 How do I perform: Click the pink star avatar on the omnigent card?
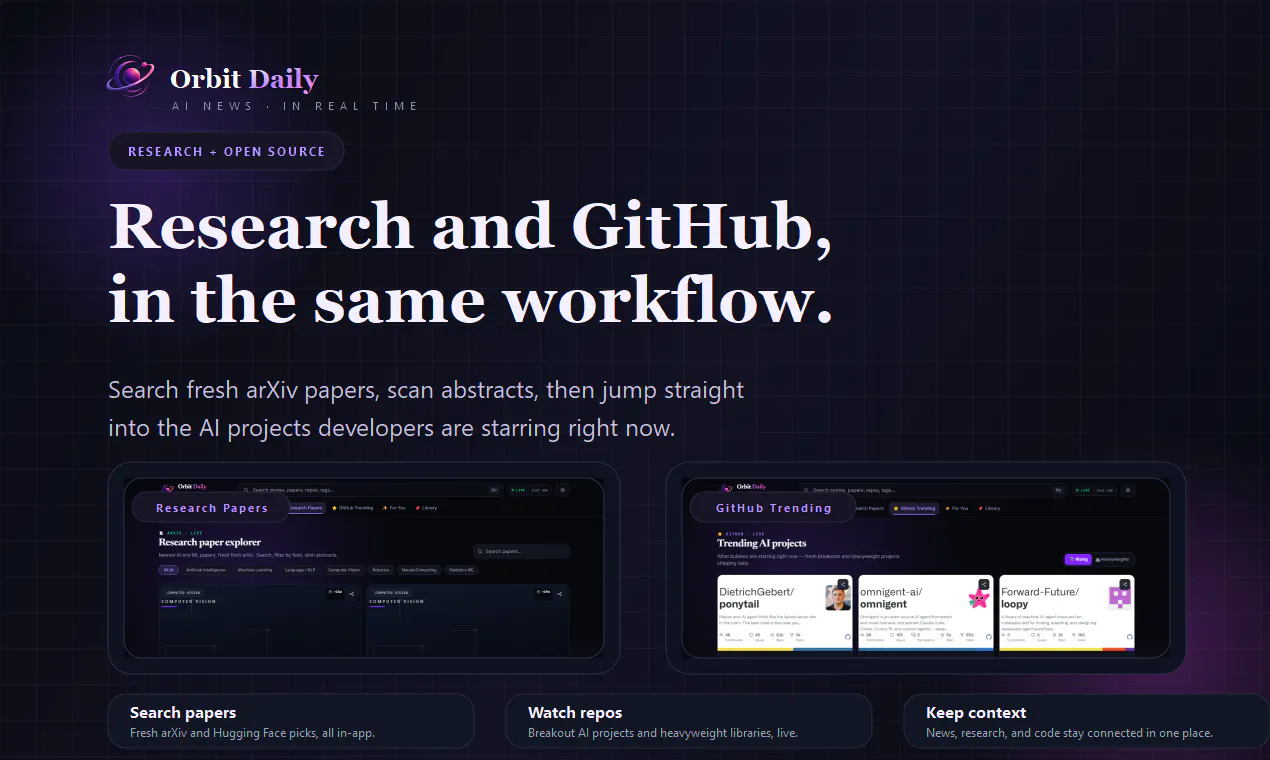[979, 598]
